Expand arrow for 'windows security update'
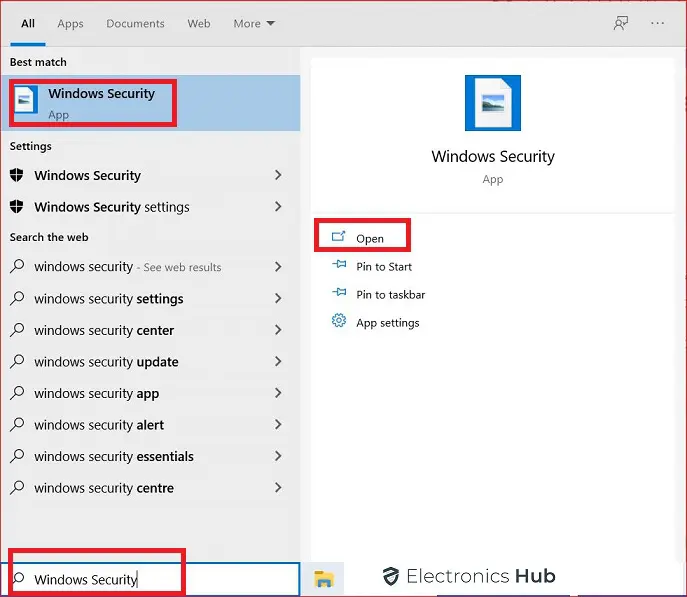The width and height of the screenshot is (687, 597). [x=278, y=361]
